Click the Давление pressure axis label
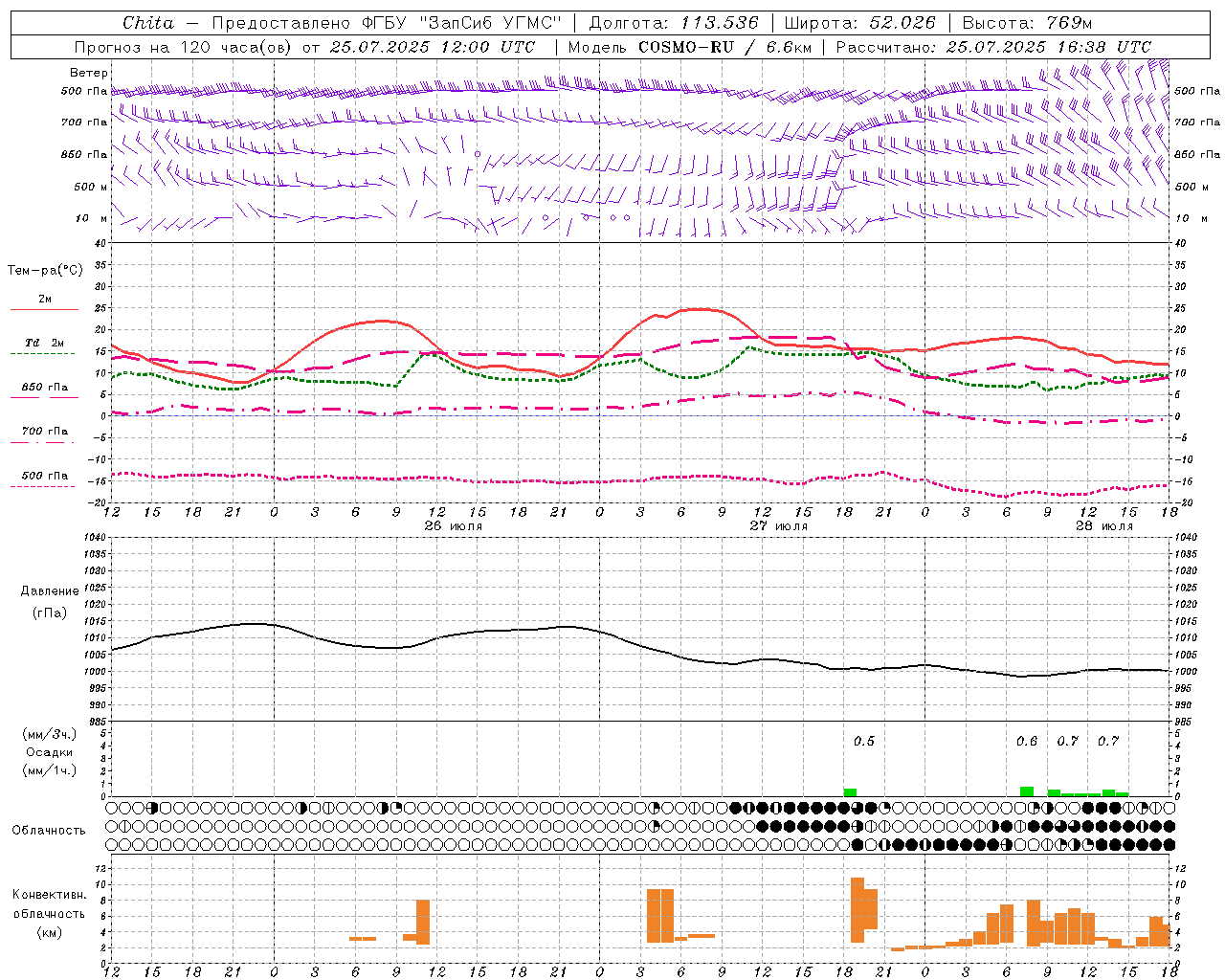The image size is (1225, 980). [x=50, y=590]
